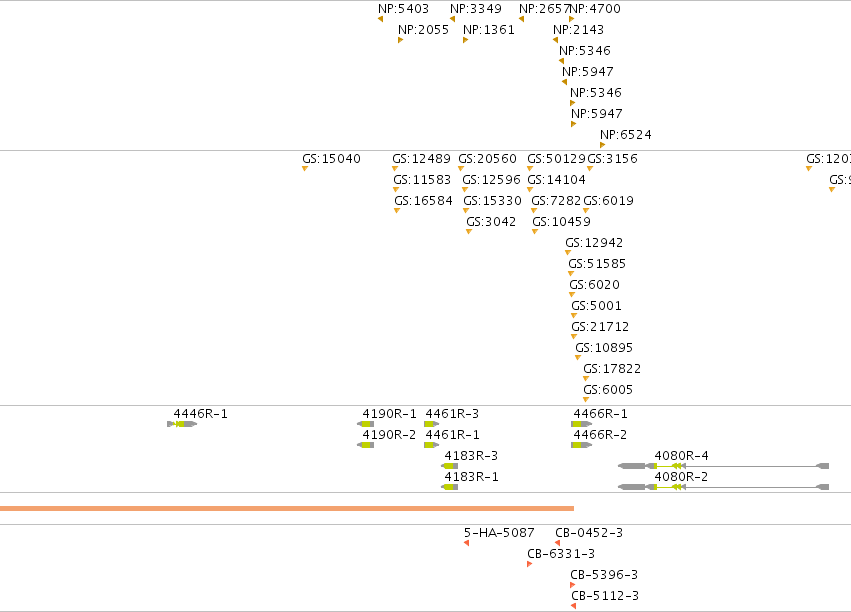
Task: Open the CB-5396-3 feature
Action: coord(573,585)
